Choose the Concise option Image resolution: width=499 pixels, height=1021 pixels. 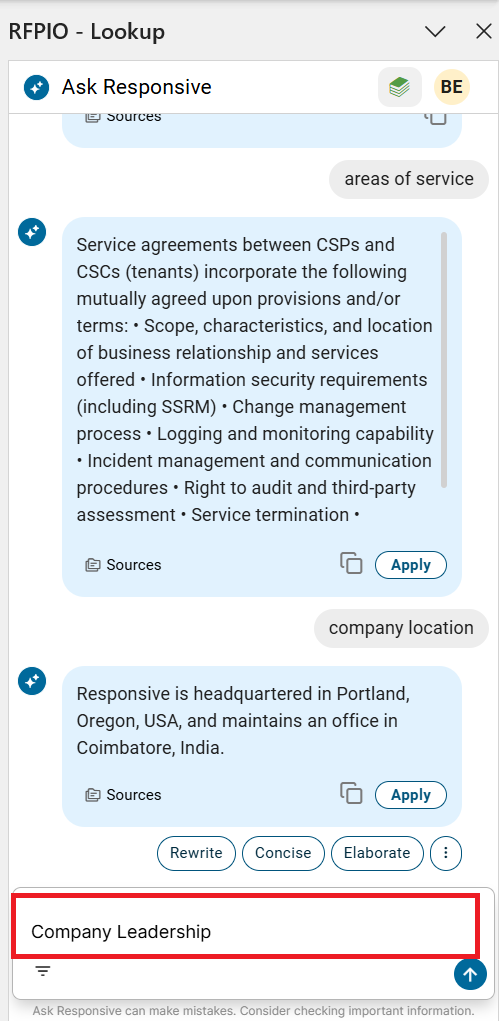click(283, 853)
